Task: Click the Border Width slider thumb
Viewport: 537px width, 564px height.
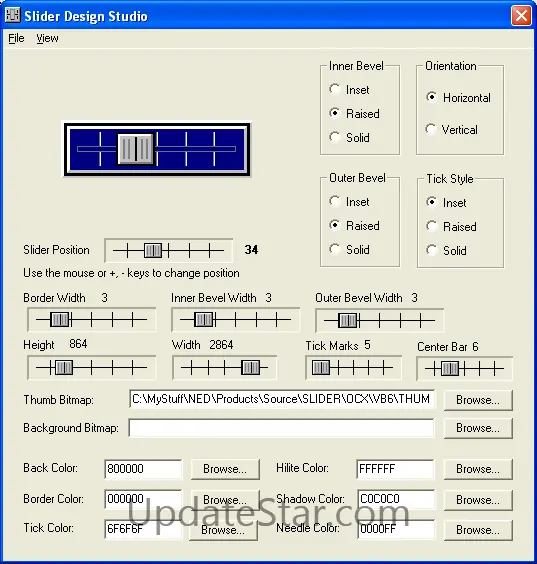Action: pos(60,319)
